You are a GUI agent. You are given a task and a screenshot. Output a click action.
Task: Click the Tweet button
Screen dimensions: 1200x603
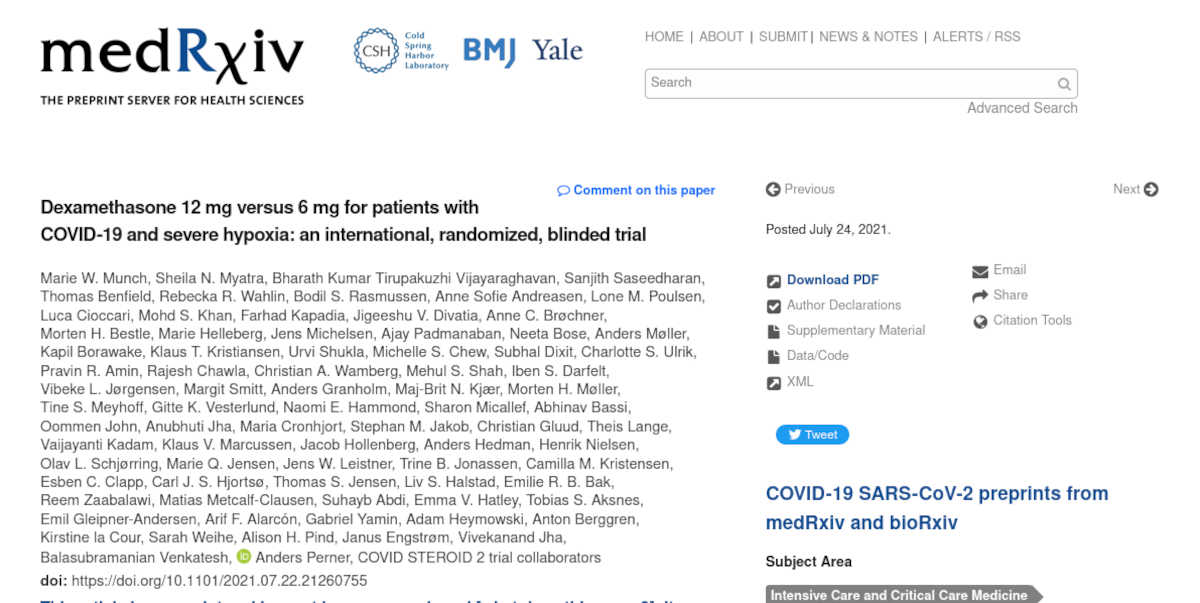pos(812,435)
